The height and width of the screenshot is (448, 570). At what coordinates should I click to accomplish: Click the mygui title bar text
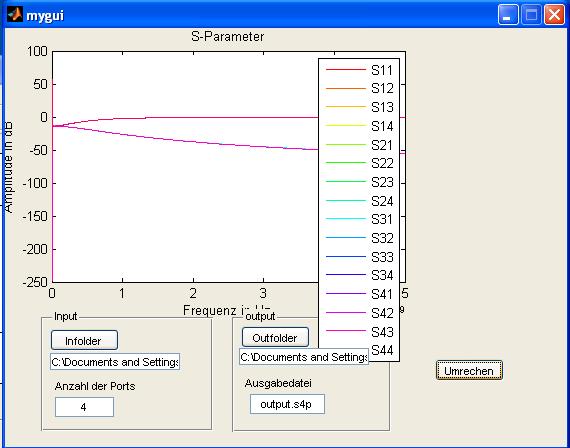[x=45, y=16]
